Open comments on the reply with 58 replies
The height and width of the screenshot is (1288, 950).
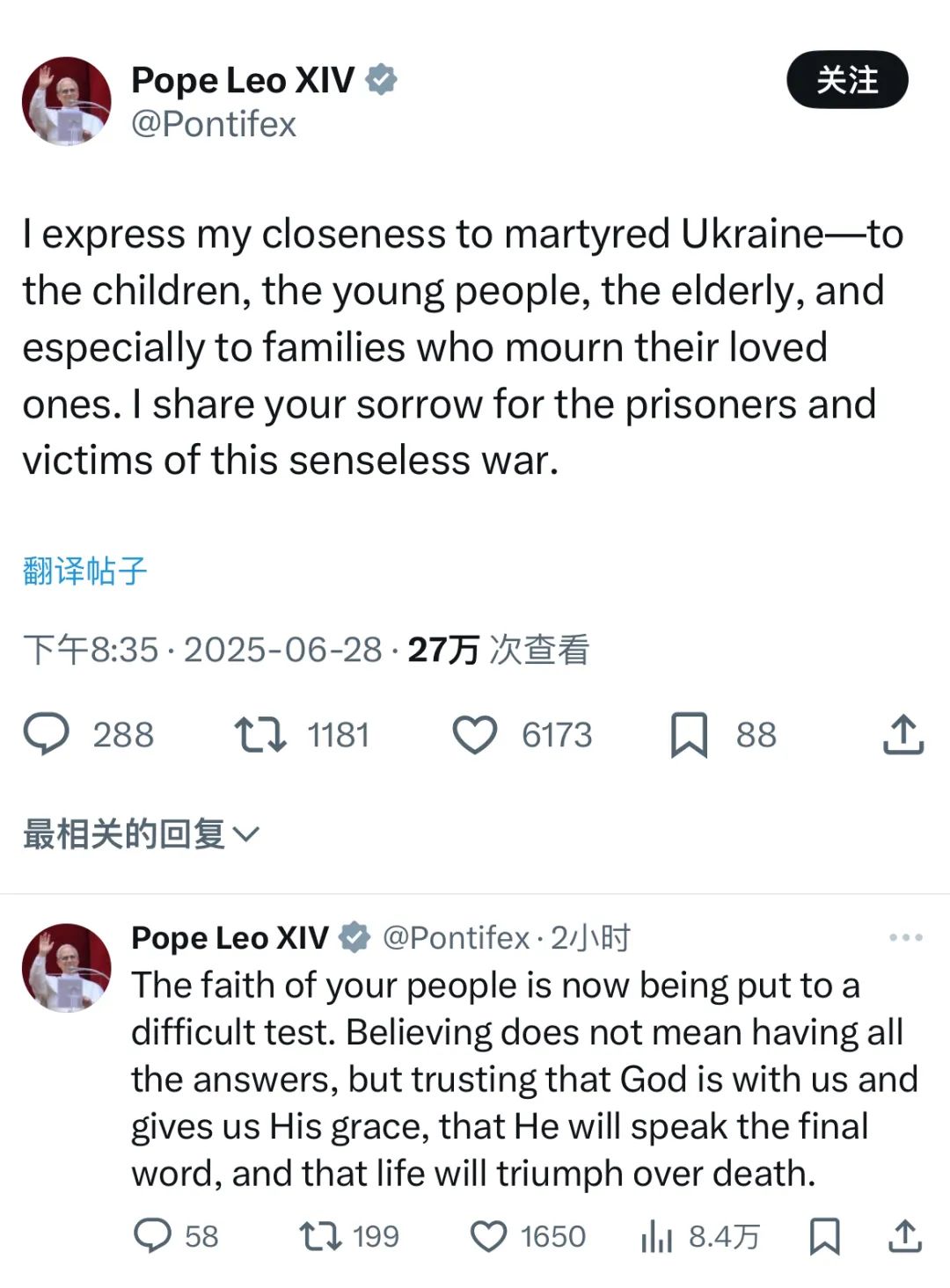(152, 1235)
